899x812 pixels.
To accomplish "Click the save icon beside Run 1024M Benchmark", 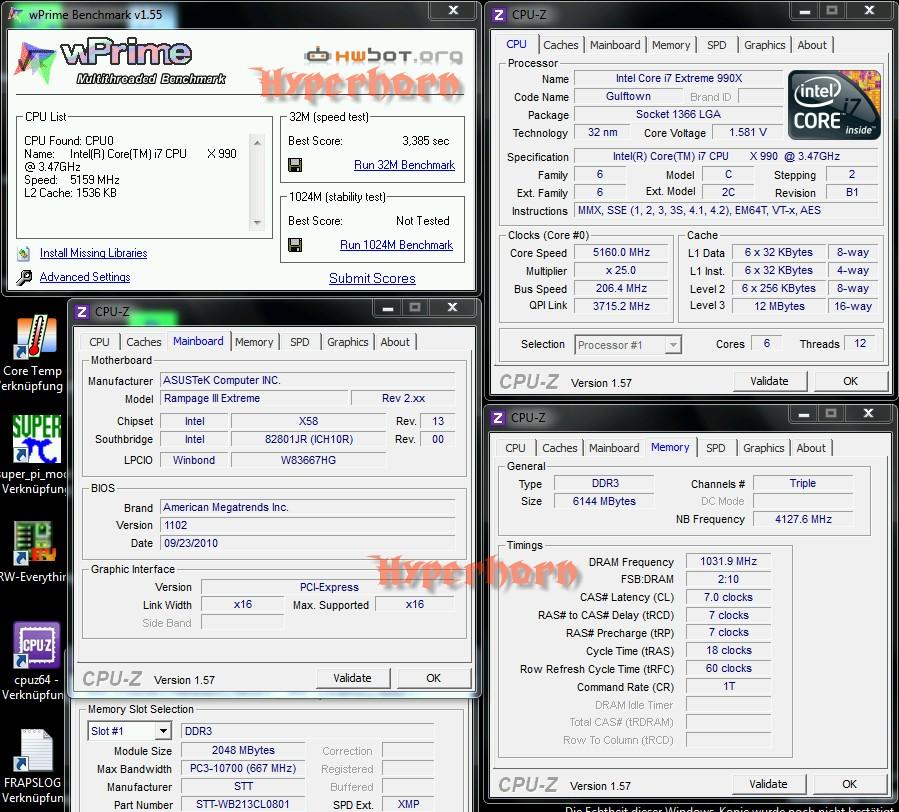I will click(295, 245).
